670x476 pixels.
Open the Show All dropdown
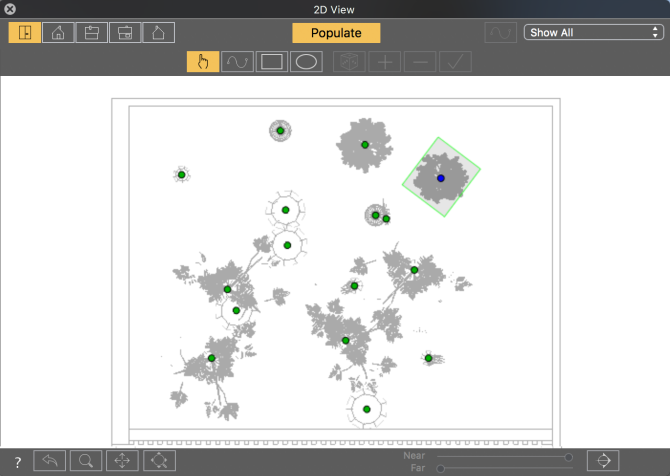[594, 32]
